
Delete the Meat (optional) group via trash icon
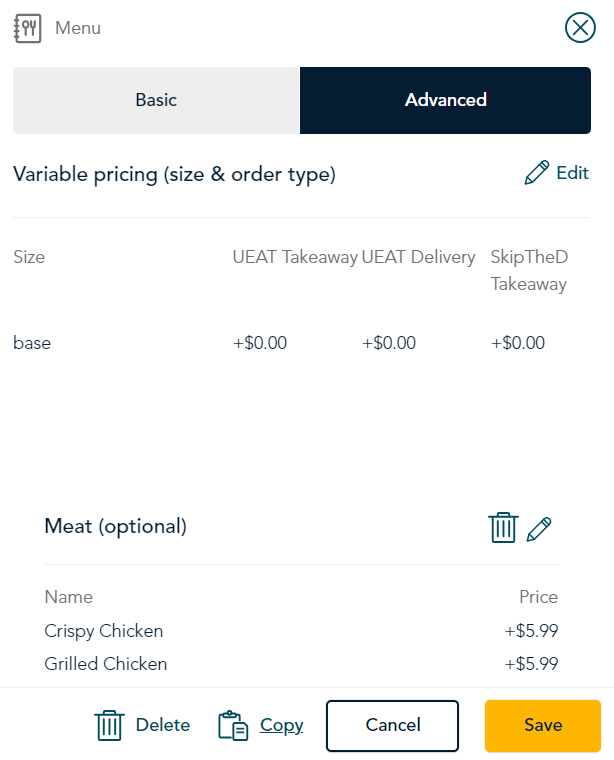(x=503, y=528)
